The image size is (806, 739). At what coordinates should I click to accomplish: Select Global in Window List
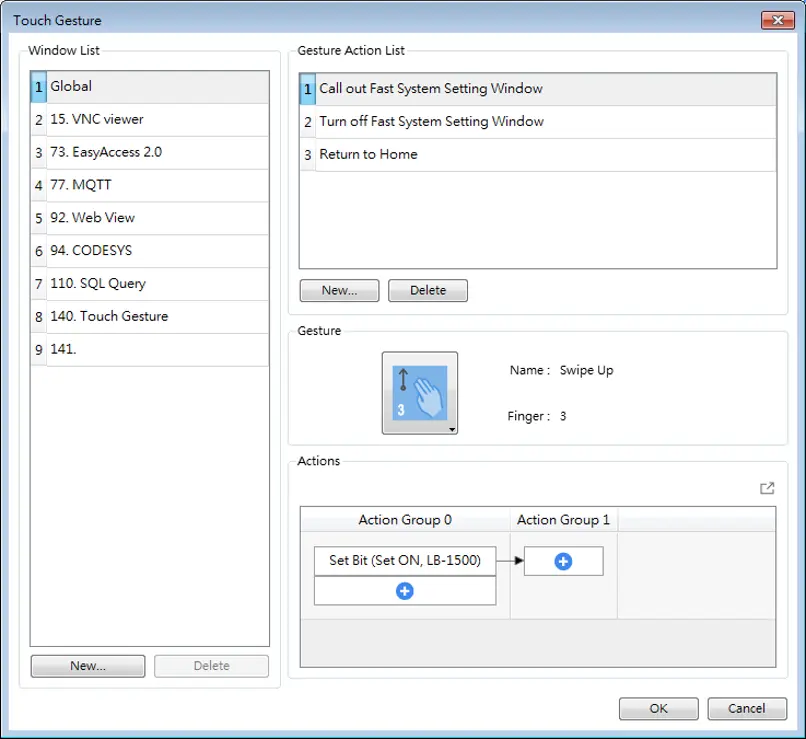click(x=150, y=87)
